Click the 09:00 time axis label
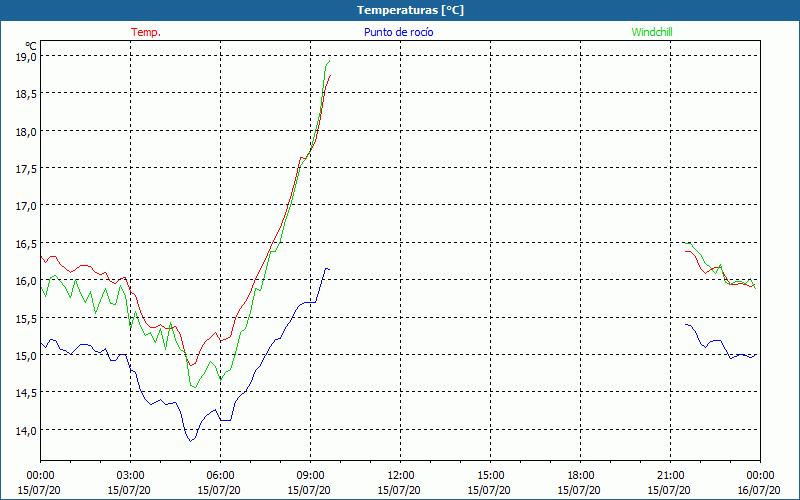 tap(310, 476)
